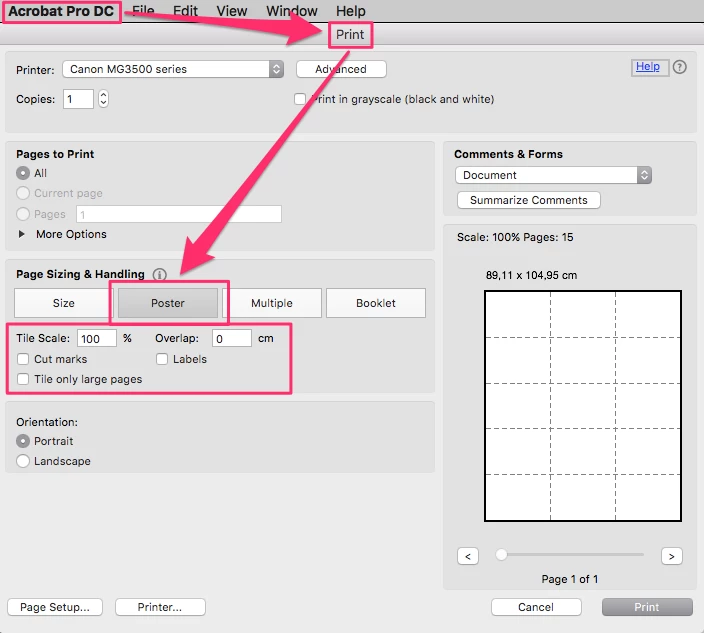This screenshot has height=633, width=704.
Task: Click the 'Scale: 100% Pages: 15' text
Action: (x=515, y=237)
